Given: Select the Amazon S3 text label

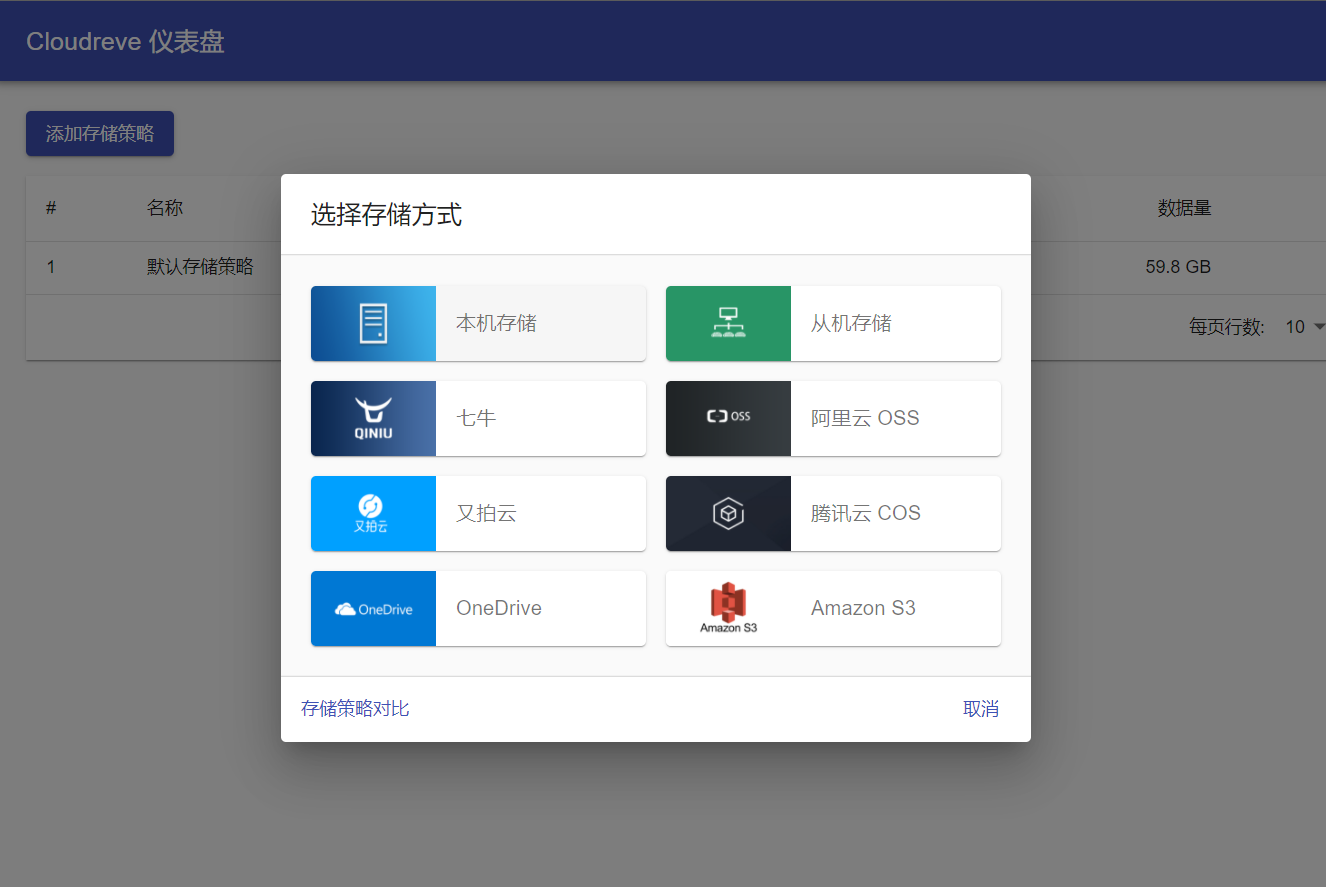Looking at the screenshot, I should click(863, 608).
